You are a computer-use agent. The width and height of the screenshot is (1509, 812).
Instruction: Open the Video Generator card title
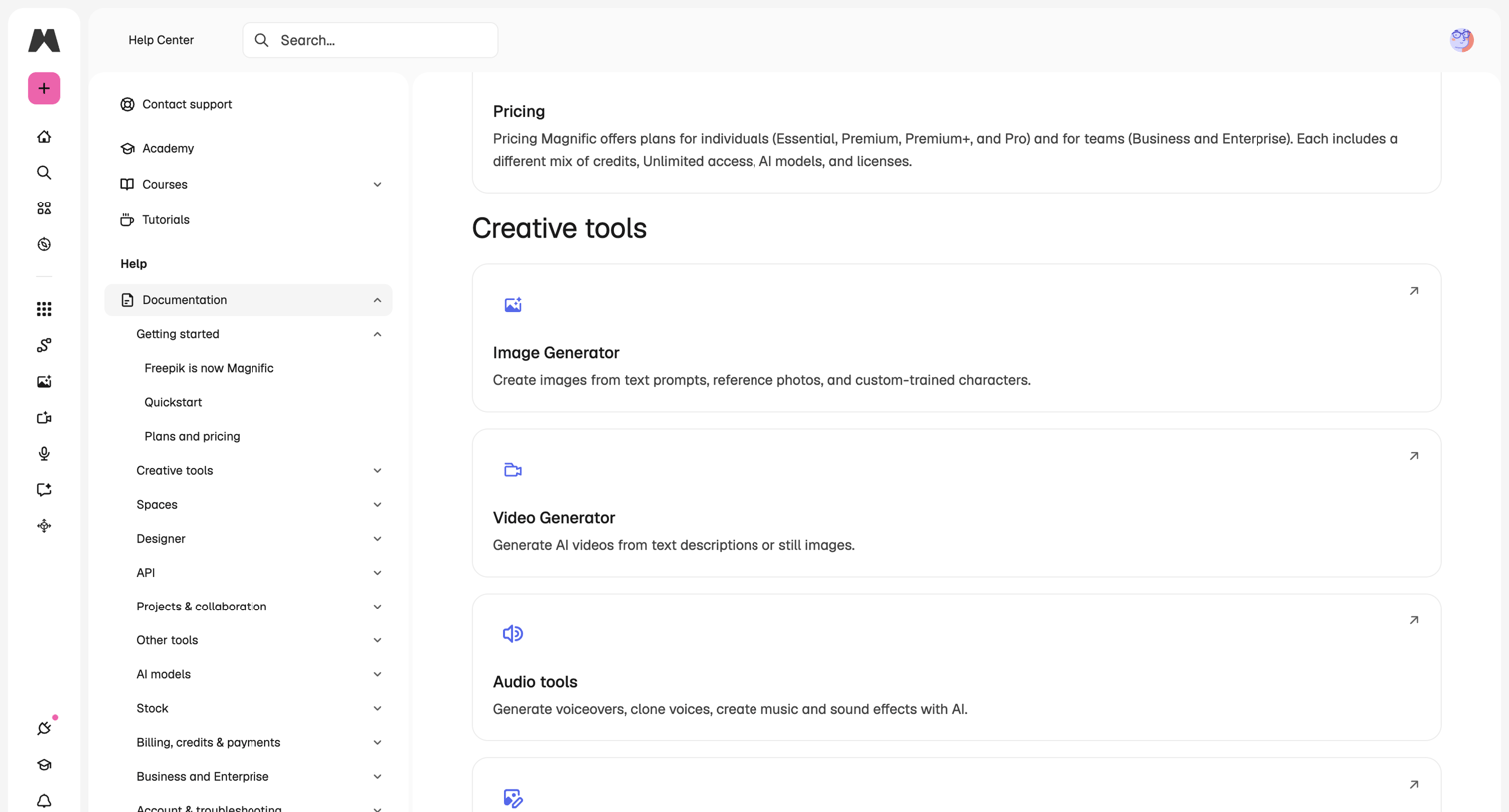pyautogui.click(x=554, y=518)
